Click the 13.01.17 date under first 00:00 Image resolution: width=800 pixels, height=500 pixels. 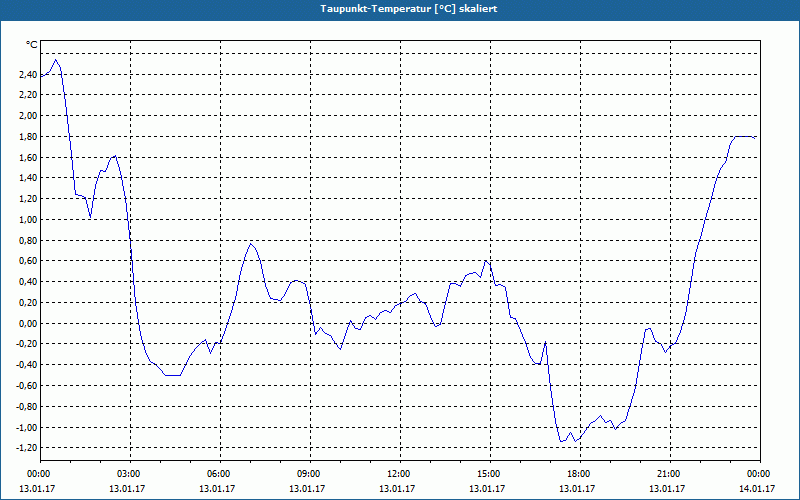coord(37,488)
